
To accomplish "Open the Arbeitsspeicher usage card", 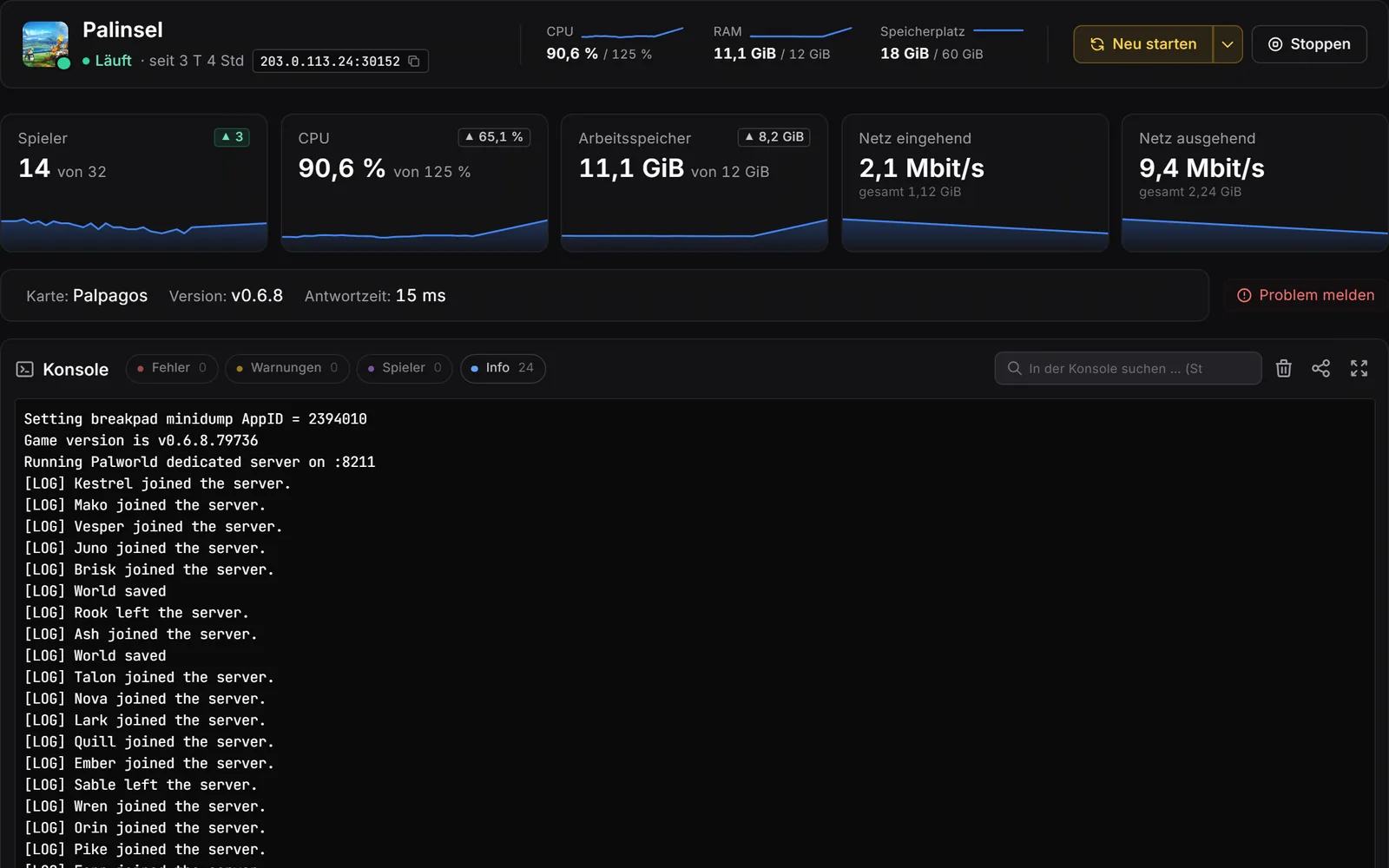I will [x=694, y=183].
